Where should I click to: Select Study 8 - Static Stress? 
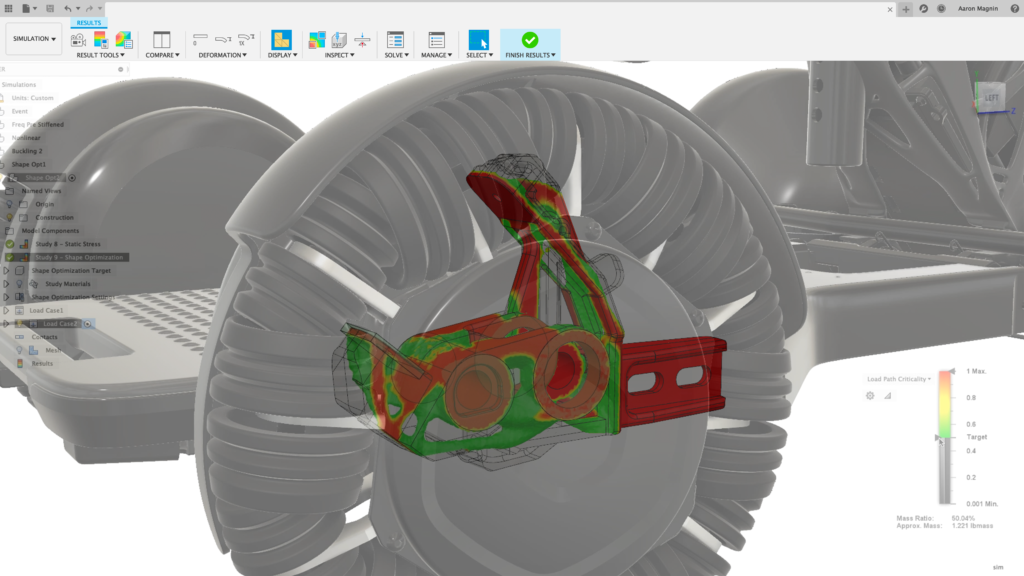68,244
